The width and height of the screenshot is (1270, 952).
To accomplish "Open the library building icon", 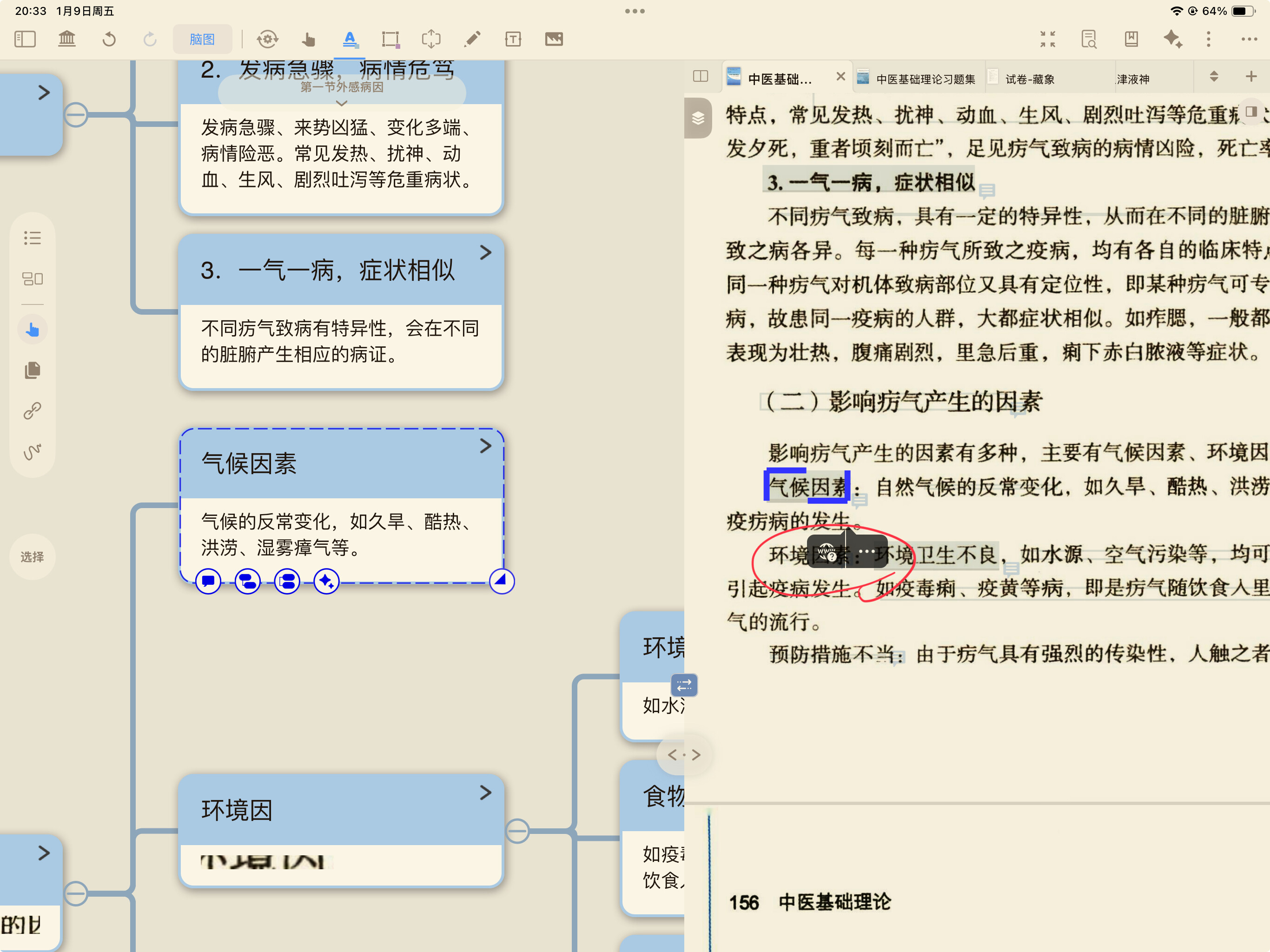I will click(67, 39).
